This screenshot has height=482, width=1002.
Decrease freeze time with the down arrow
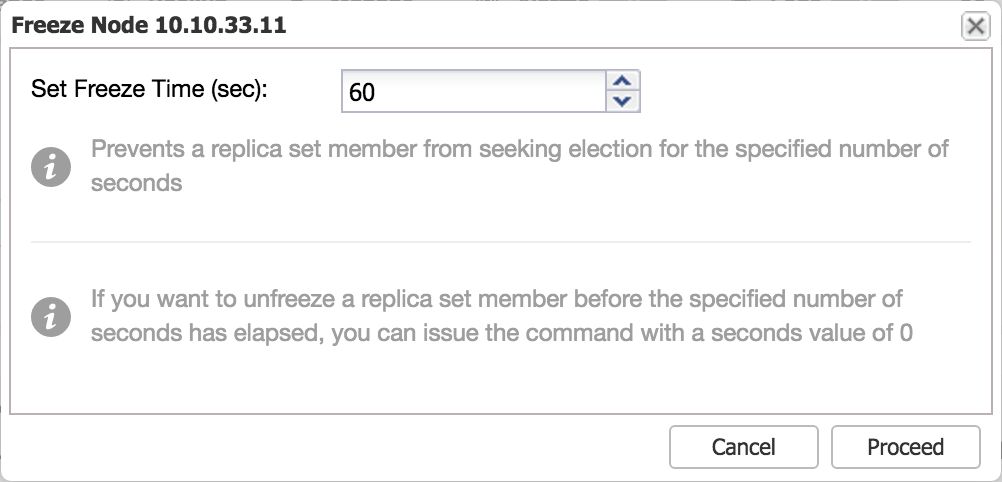[x=622, y=101]
